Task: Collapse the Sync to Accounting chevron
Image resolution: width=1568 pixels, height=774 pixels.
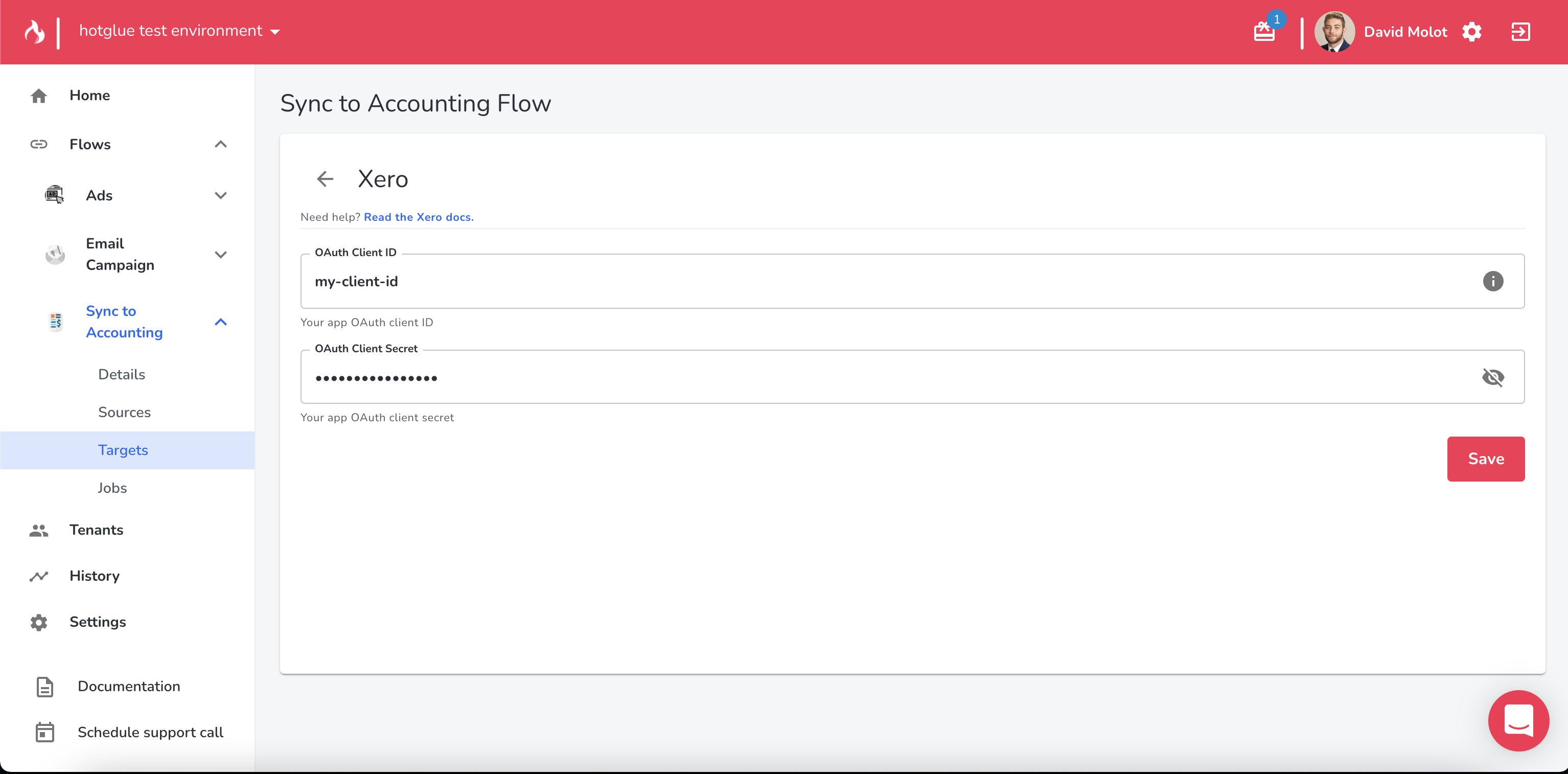Action: tap(221, 322)
